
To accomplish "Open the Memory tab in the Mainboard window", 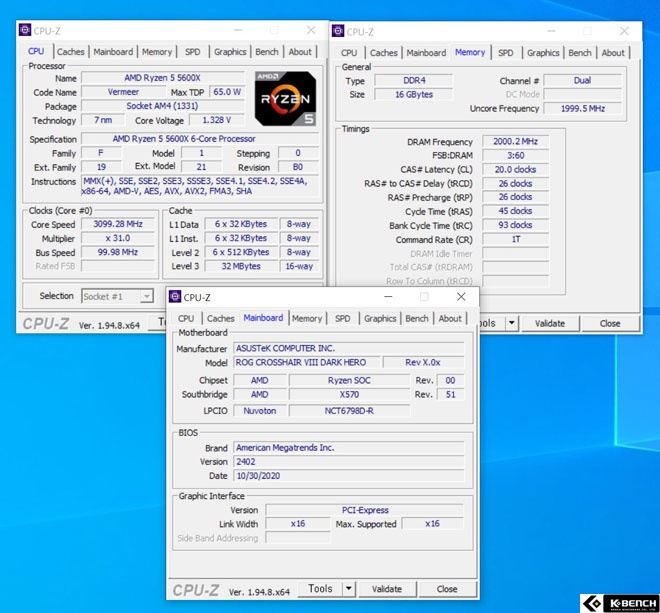I will tap(307, 318).
